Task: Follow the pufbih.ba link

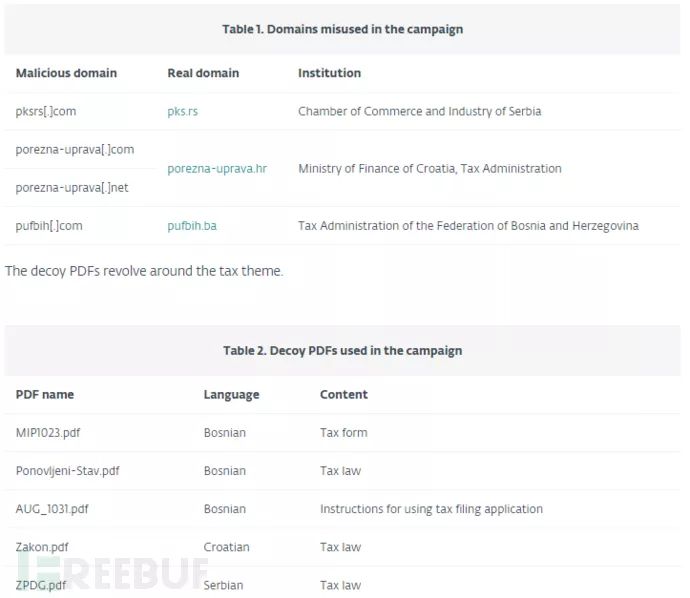Action: pyautogui.click(x=191, y=226)
